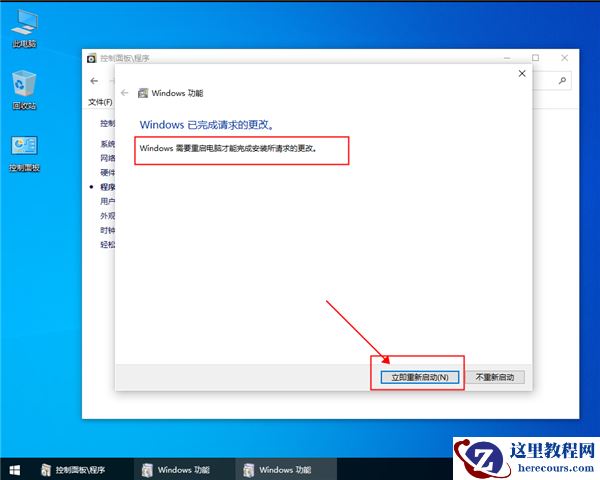Select 网络 category in Control Panel sidebar
This screenshot has width=600, height=480.
(x=108, y=158)
